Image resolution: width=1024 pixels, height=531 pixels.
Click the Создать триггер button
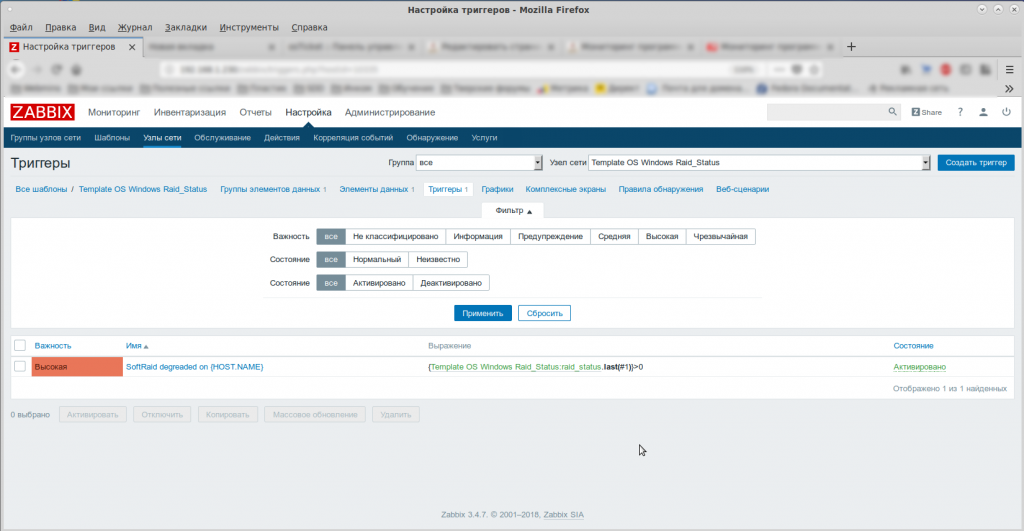click(x=976, y=163)
